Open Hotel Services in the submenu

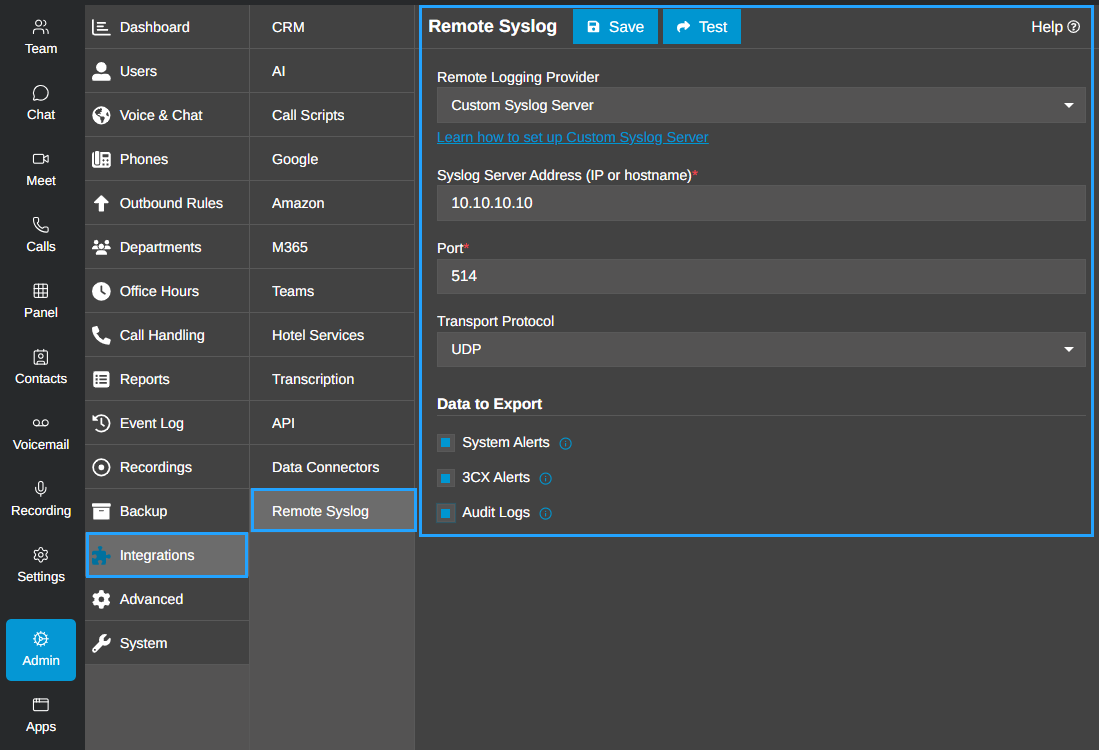(332, 335)
